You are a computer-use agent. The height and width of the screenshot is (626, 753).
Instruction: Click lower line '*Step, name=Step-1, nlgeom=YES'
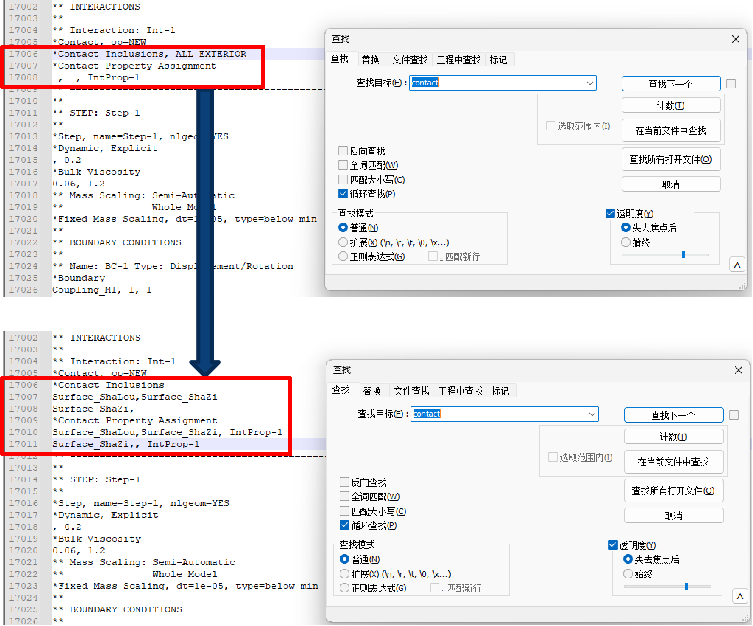point(141,503)
